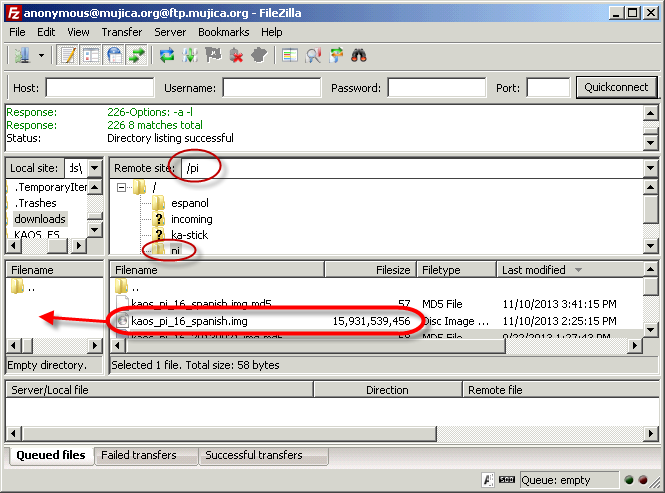This screenshot has width=665, height=493.
Task: Select the incoming remote folder
Action: pos(192,219)
